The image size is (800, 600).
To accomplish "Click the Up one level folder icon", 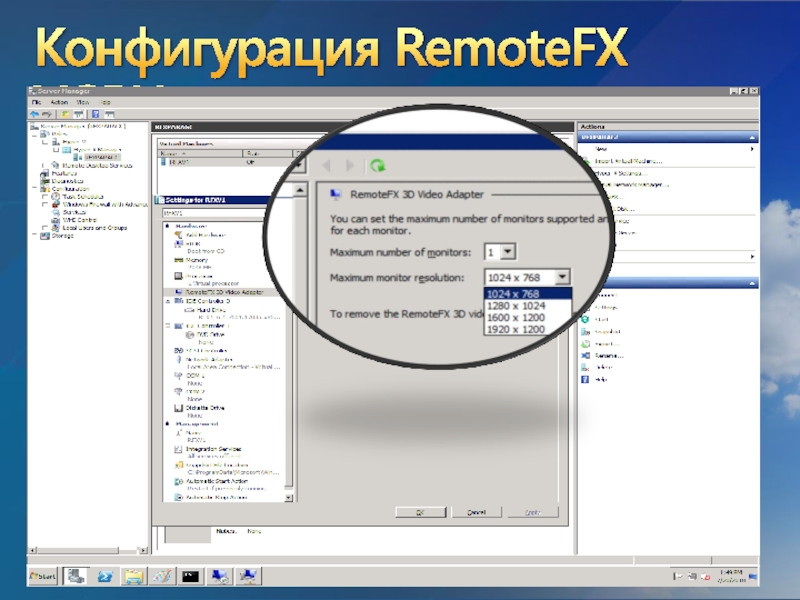I will pyautogui.click(x=65, y=114).
